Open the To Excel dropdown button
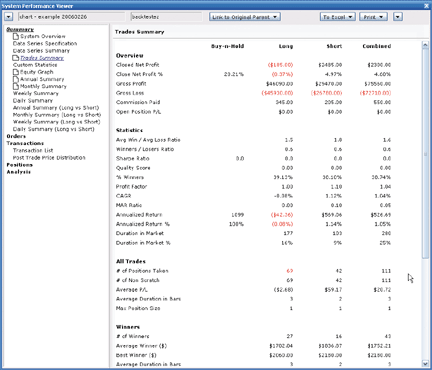432x370 pixels. (x=338, y=17)
